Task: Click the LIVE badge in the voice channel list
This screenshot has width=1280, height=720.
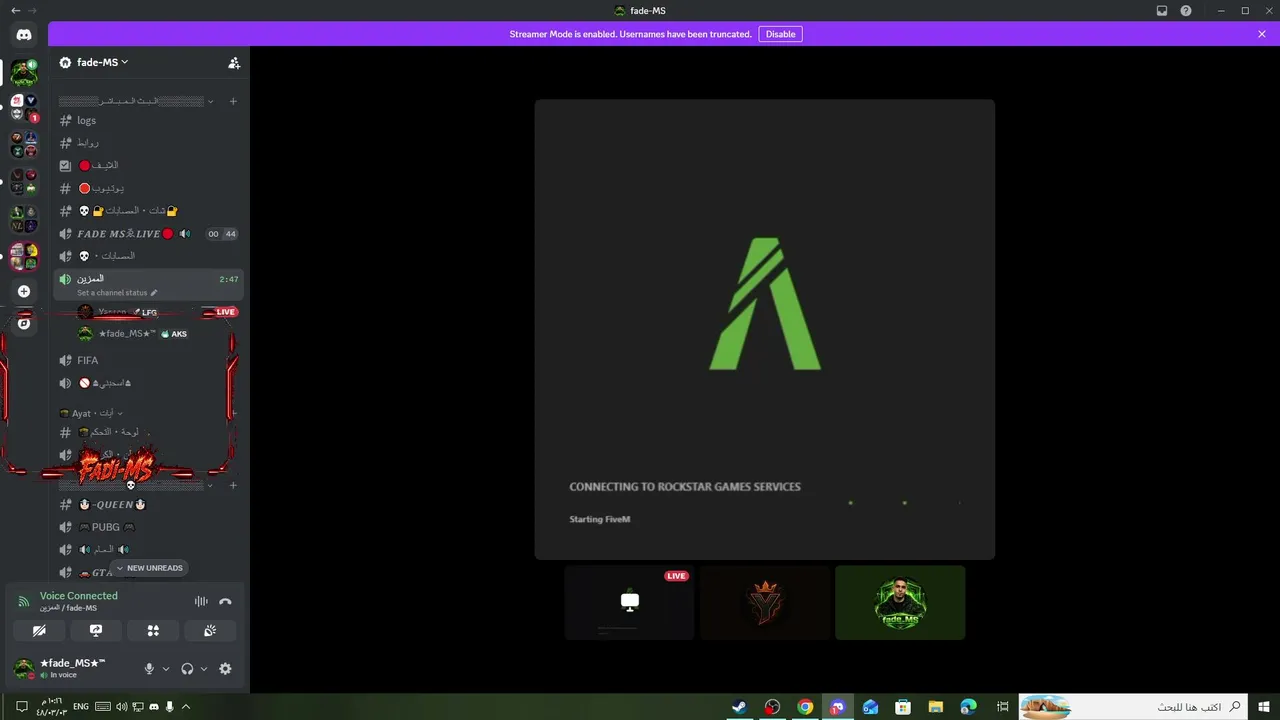Action: click(x=226, y=312)
